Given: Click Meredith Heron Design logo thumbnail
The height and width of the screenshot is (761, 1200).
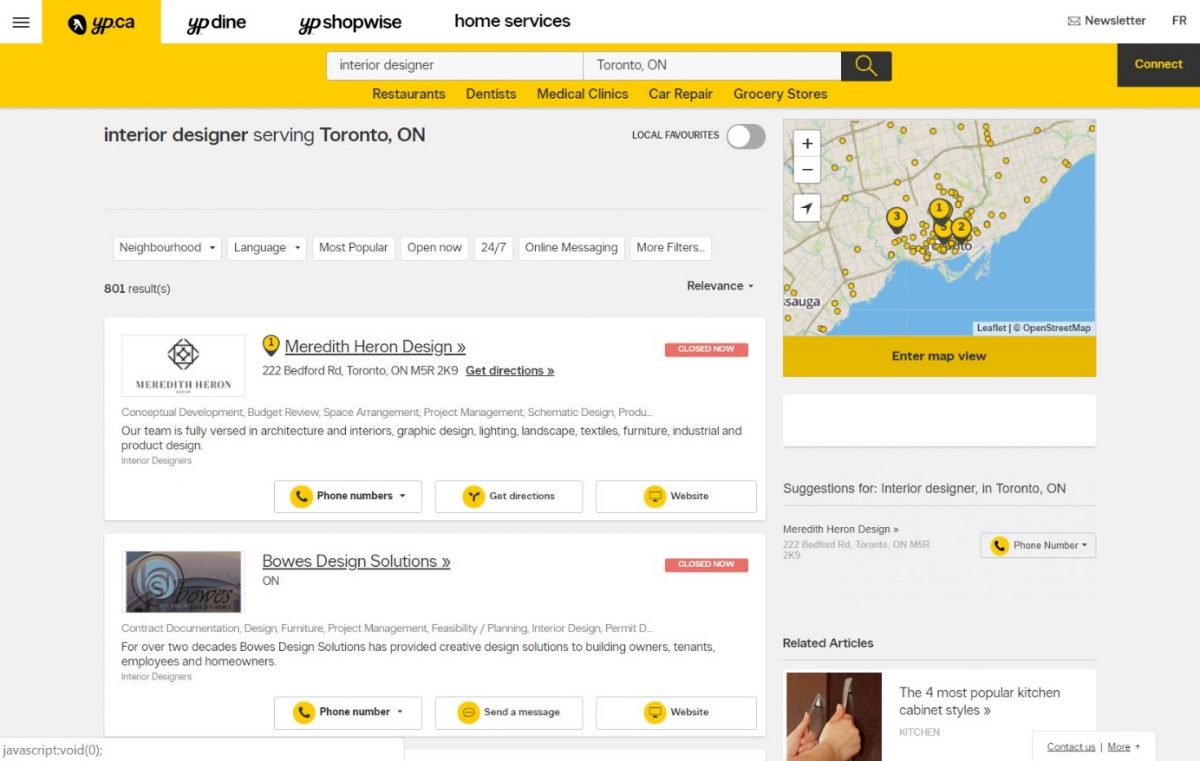Looking at the screenshot, I should point(183,366).
